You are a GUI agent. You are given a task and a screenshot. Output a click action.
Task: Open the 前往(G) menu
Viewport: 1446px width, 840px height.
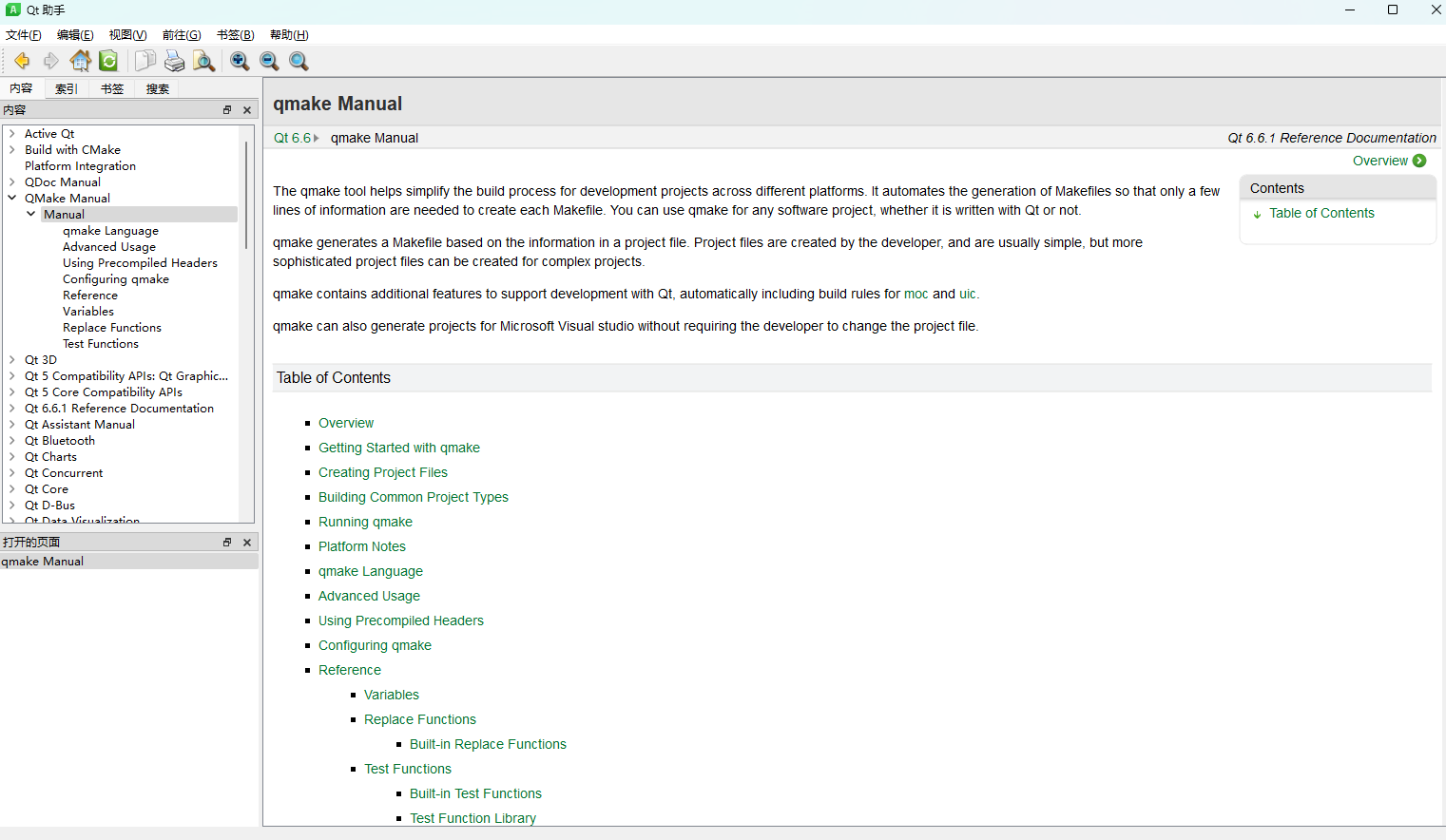(182, 35)
